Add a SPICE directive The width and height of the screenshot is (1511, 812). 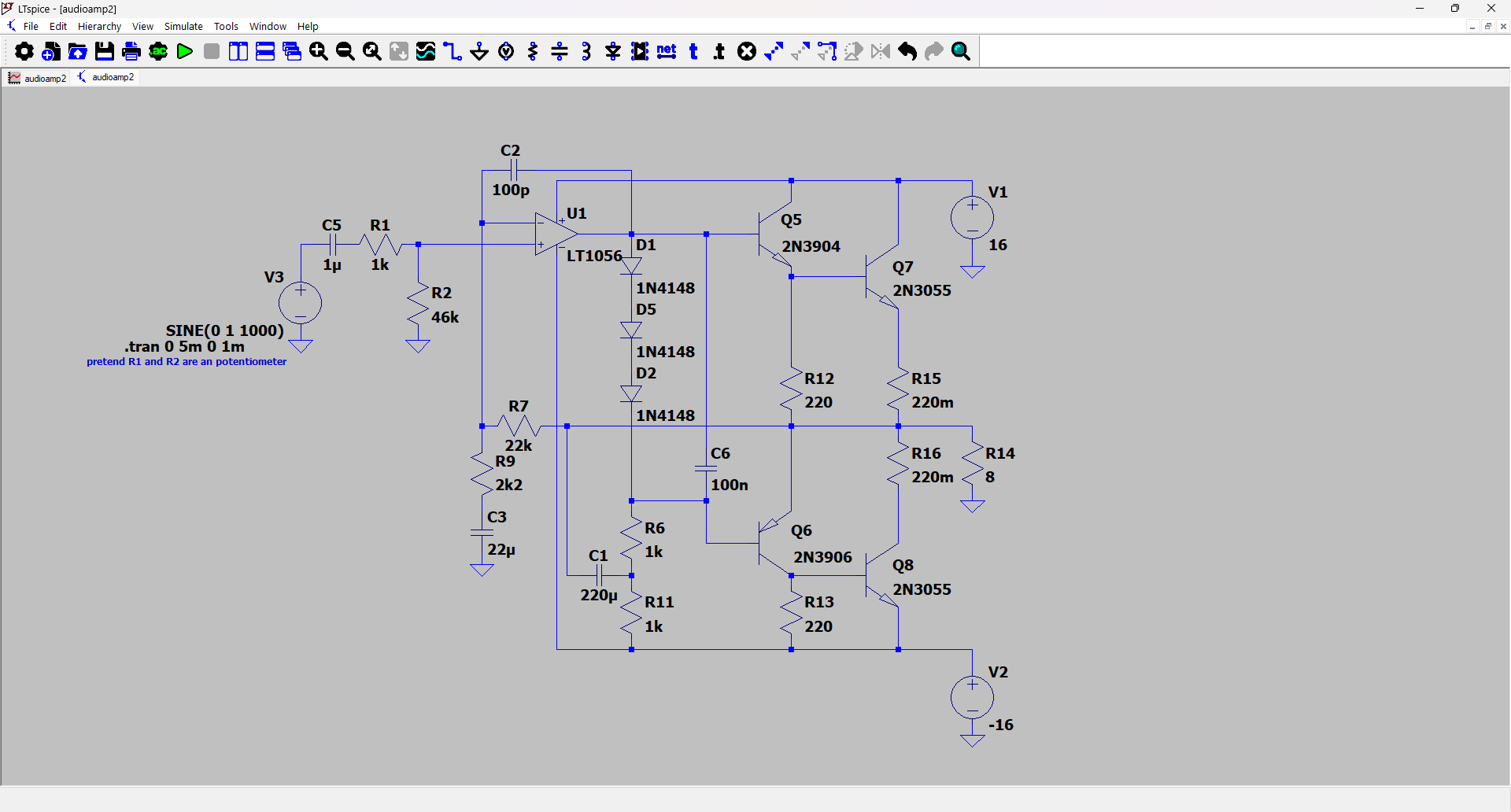pyautogui.click(x=719, y=52)
